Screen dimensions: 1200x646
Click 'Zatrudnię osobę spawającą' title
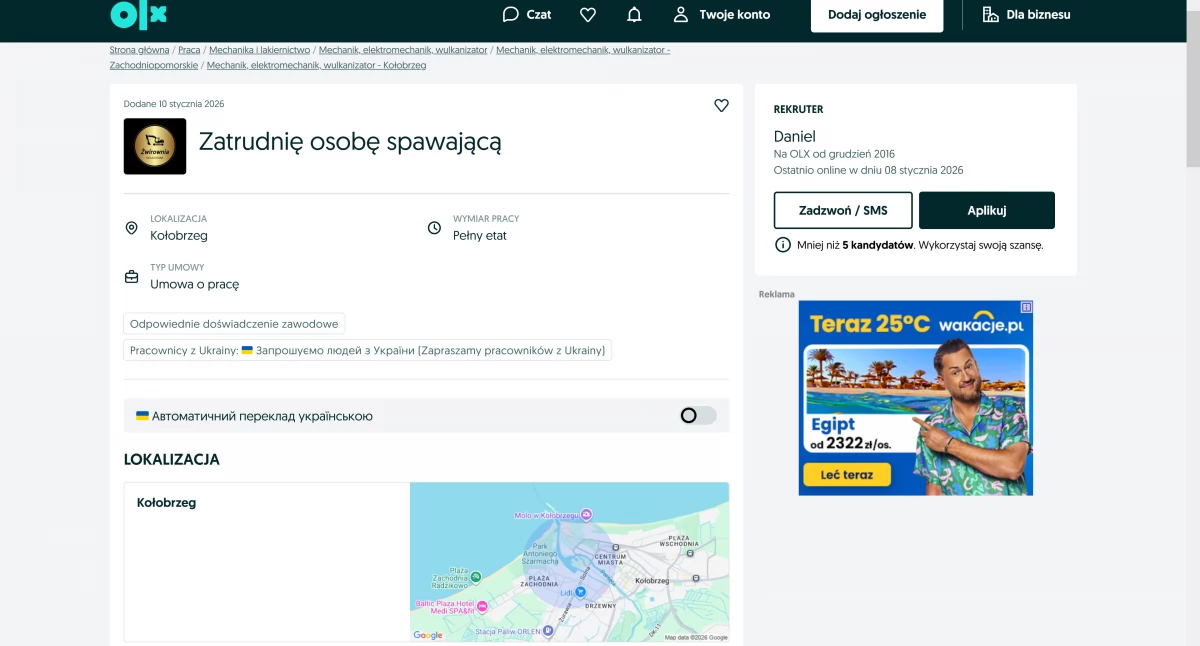pos(350,142)
